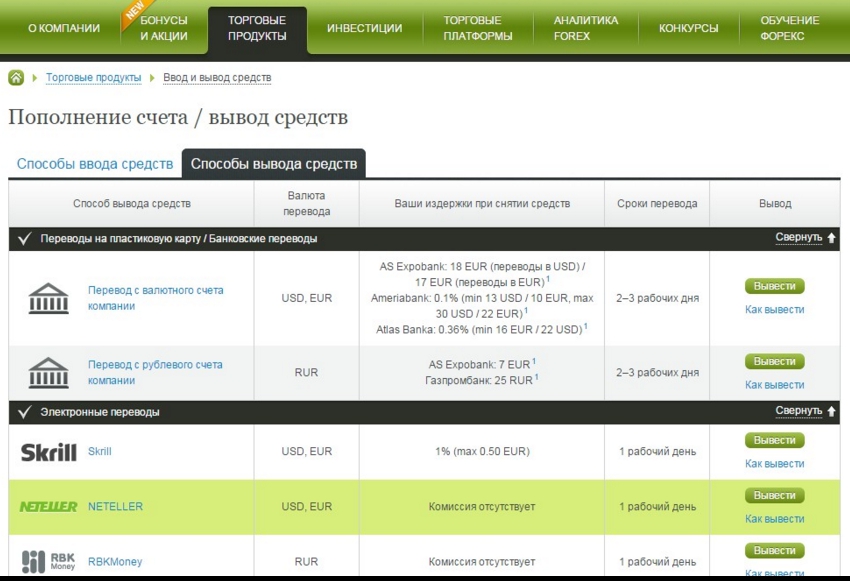Toggle checkmark beside Электронные переводы header

24,412
